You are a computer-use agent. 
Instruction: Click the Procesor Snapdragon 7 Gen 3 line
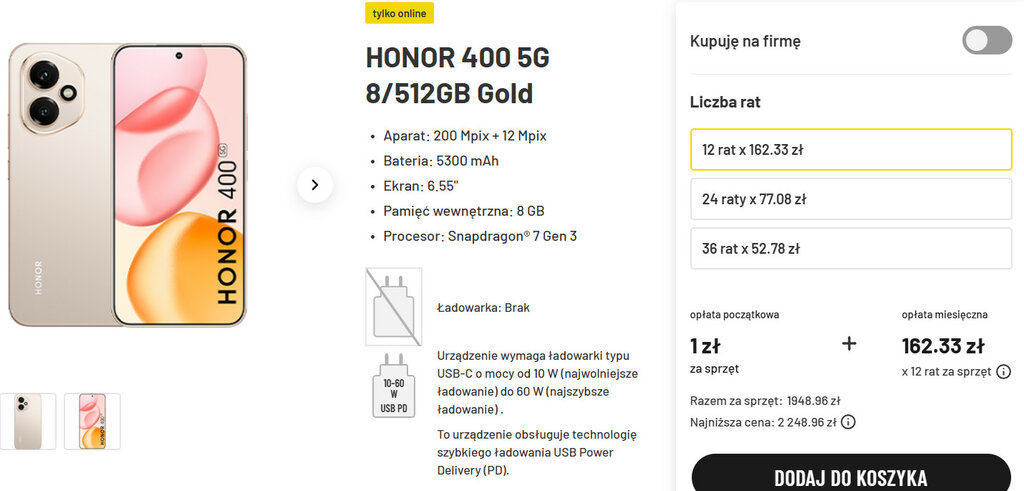click(480, 237)
